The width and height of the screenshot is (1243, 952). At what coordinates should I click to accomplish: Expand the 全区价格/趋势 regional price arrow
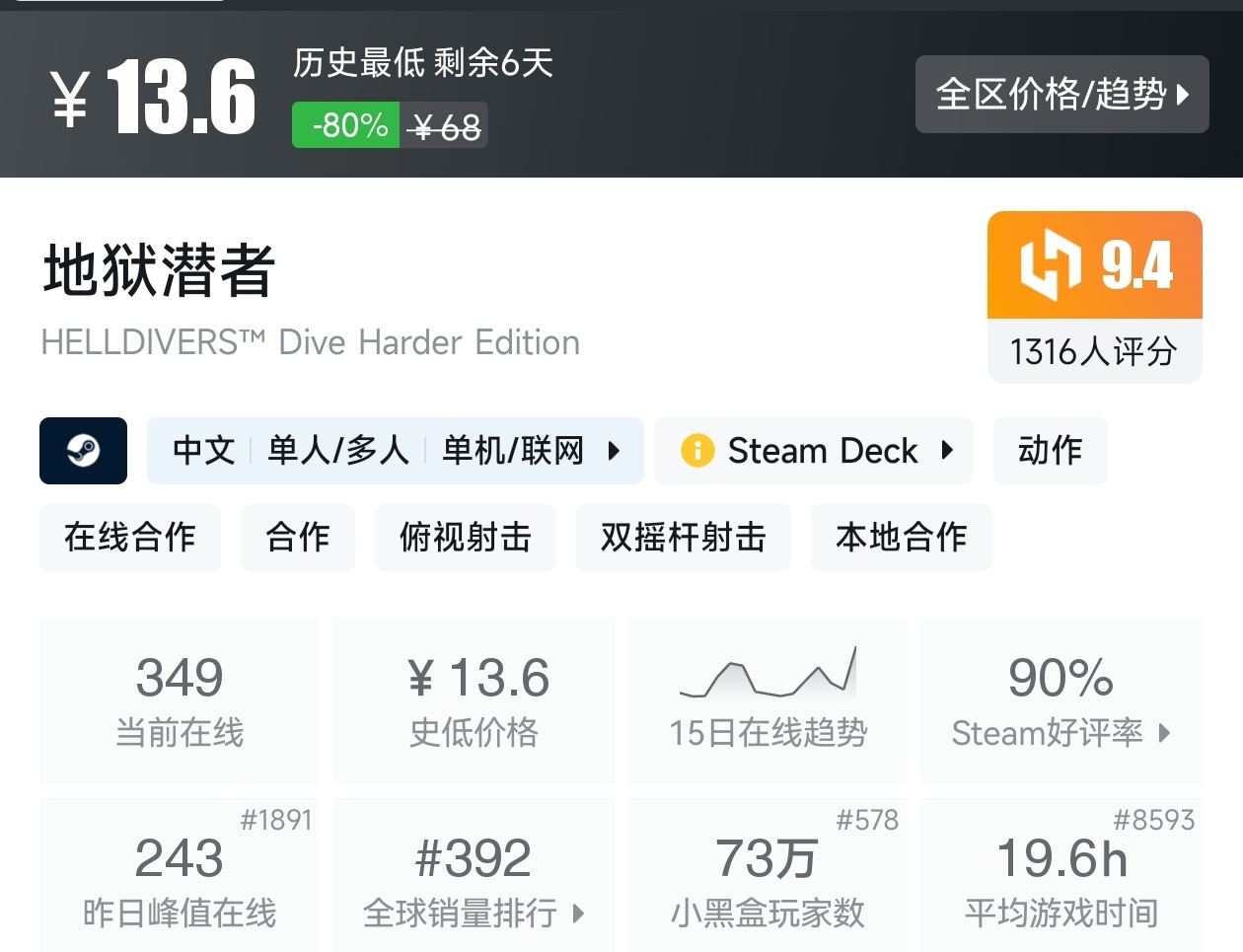click(x=1183, y=95)
